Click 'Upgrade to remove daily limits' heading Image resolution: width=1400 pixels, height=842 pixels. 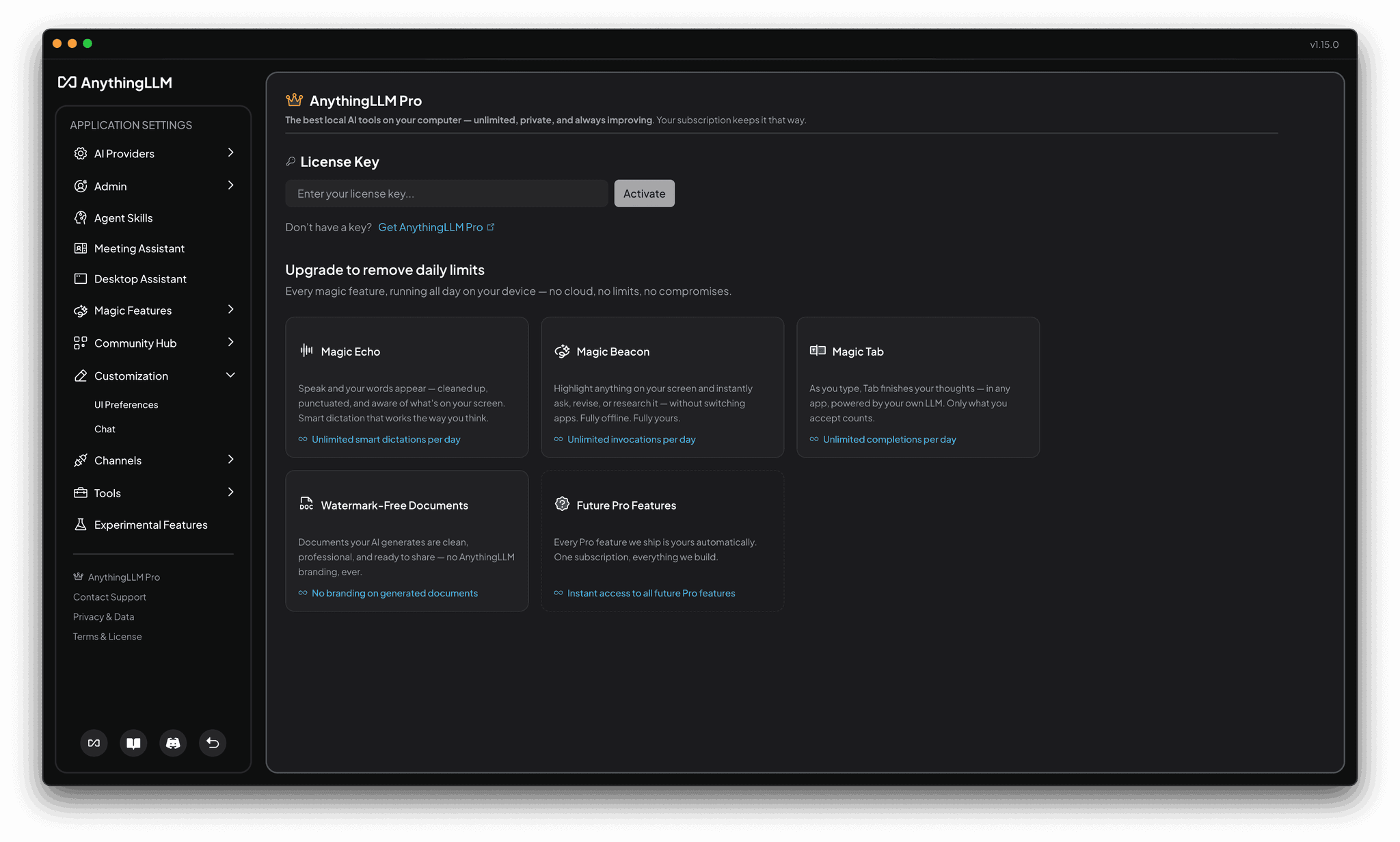point(385,270)
